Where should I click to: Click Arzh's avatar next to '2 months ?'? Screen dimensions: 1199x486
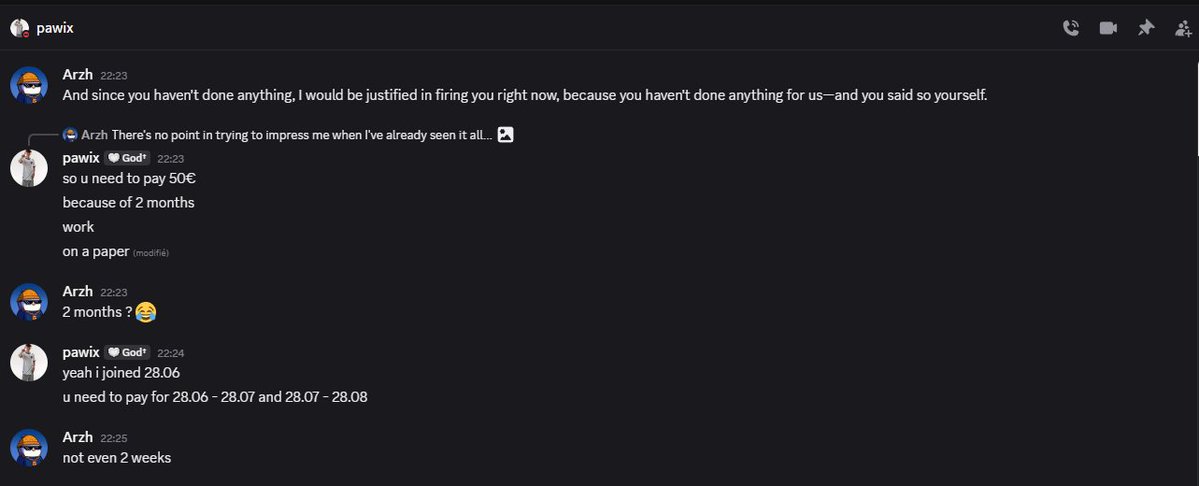click(x=29, y=302)
